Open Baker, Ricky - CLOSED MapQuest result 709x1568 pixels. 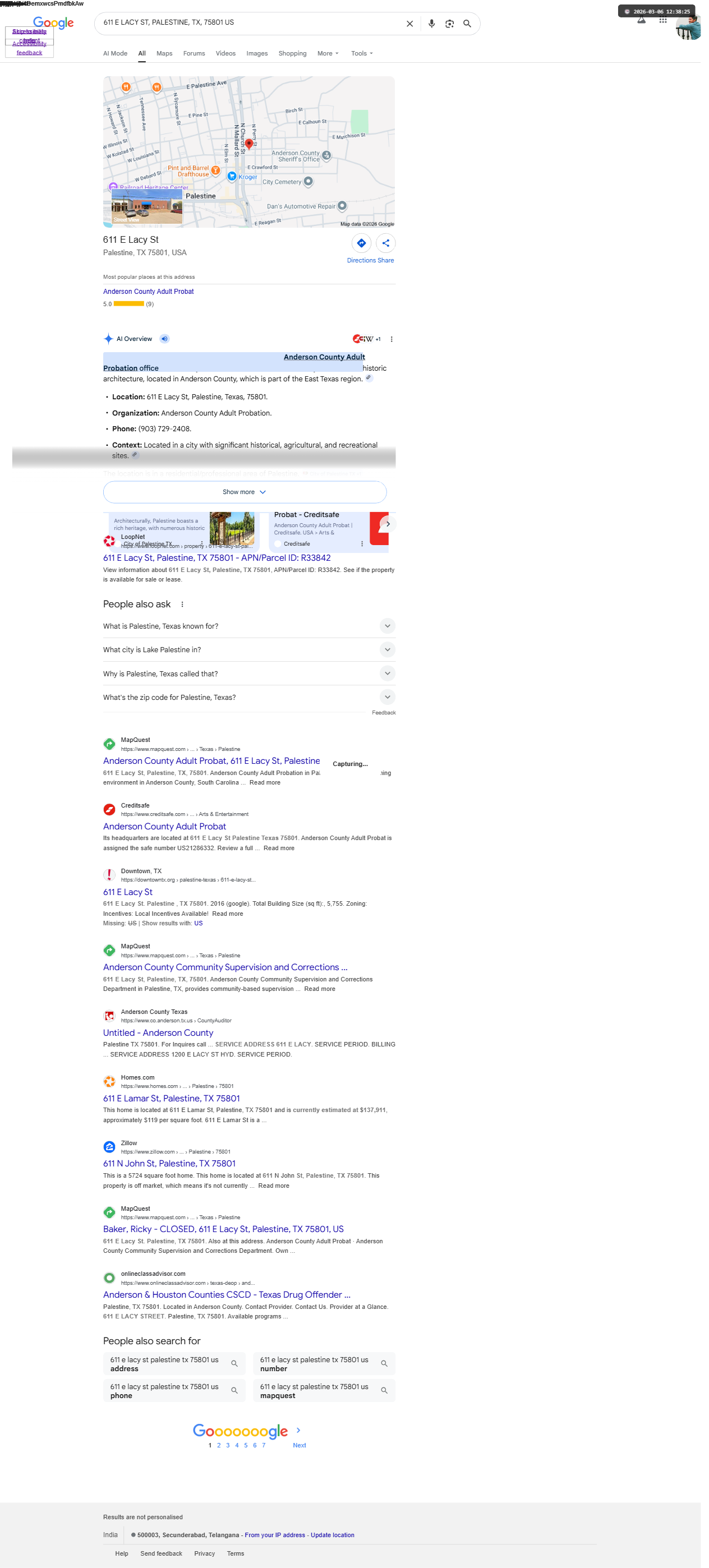pos(223,1230)
